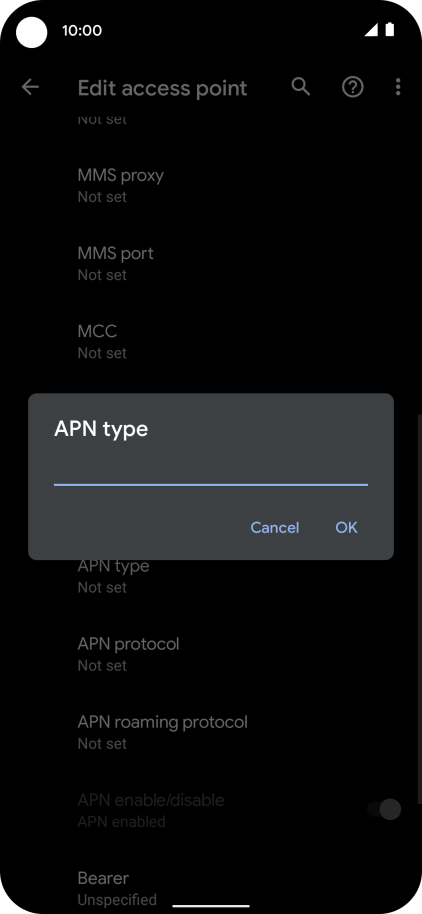Open the search icon in toolbar
The image size is (422, 914).
(x=301, y=87)
